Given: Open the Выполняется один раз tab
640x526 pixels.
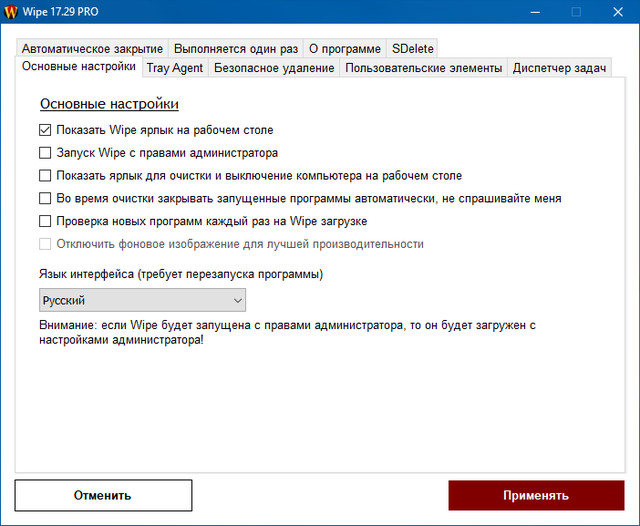Looking at the screenshot, I should point(235,48).
